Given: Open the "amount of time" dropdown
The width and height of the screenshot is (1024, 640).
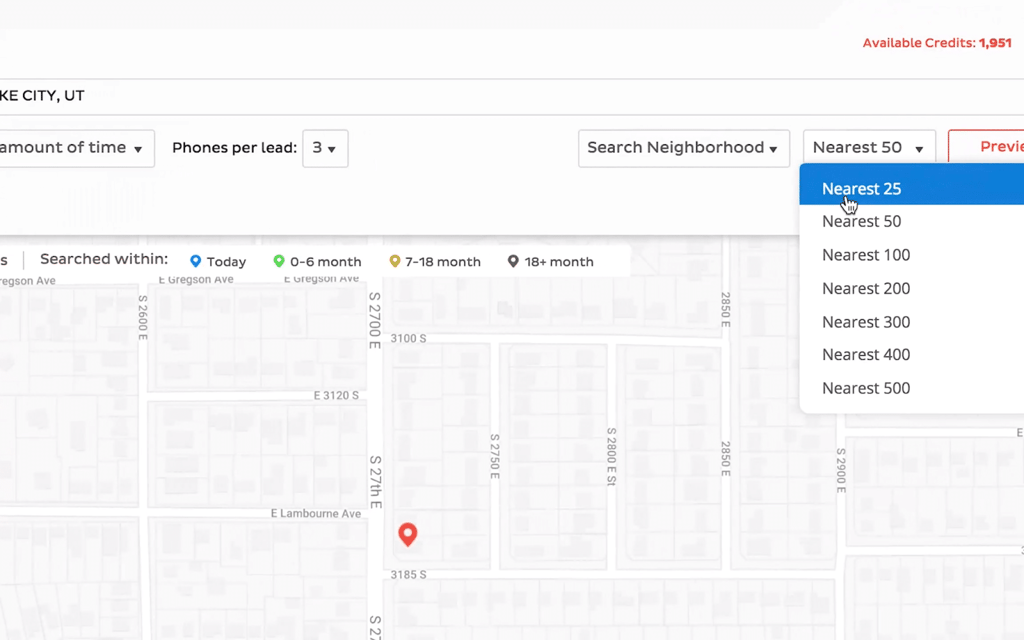Looking at the screenshot, I should (75, 148).
